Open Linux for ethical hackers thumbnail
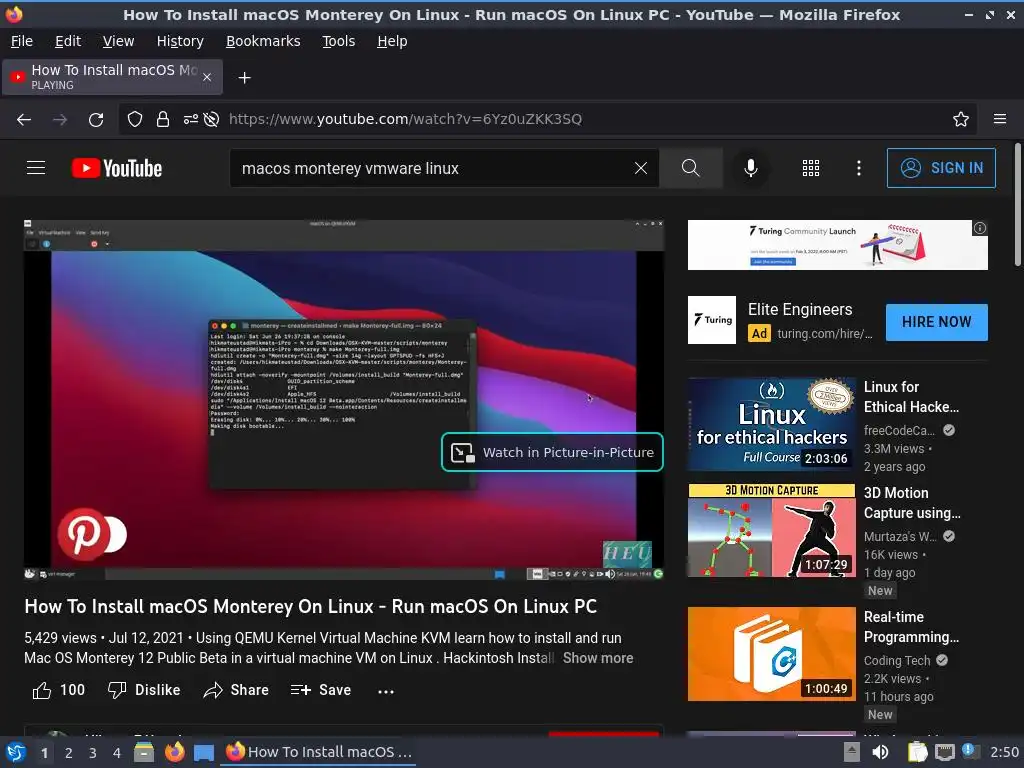 click(771, 424)
